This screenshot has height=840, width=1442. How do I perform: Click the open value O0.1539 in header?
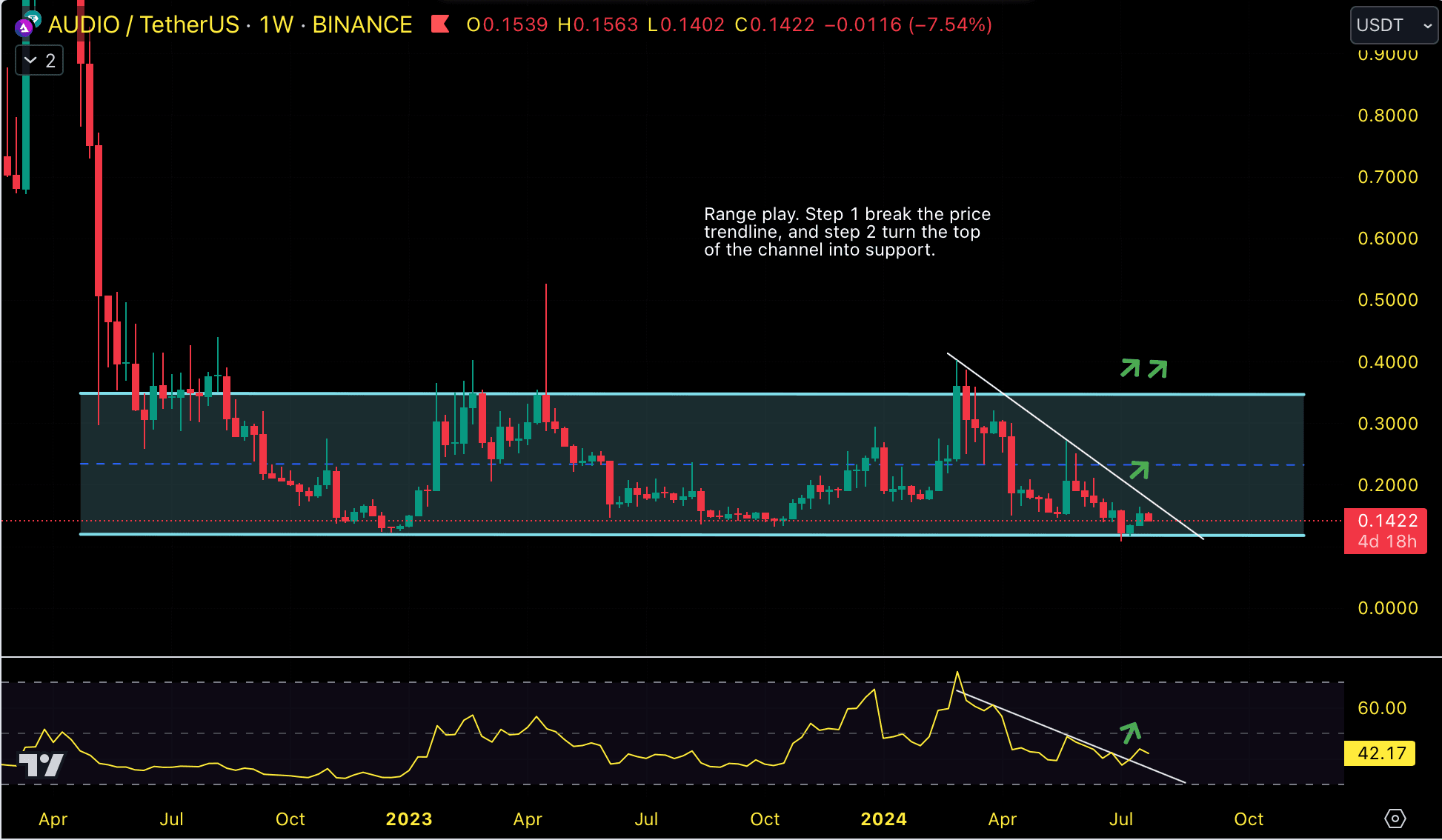[x=508, y=24]
